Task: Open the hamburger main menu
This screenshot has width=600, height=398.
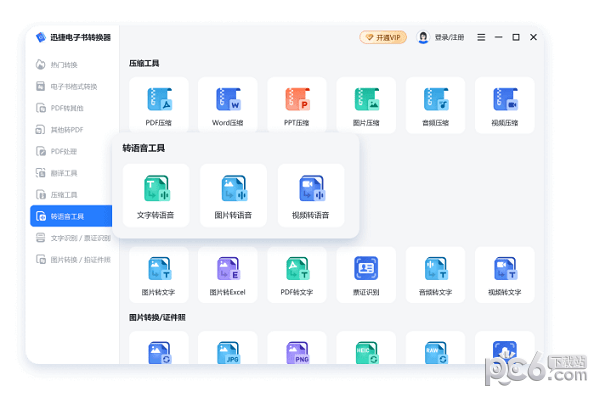Action: (481, 37)
